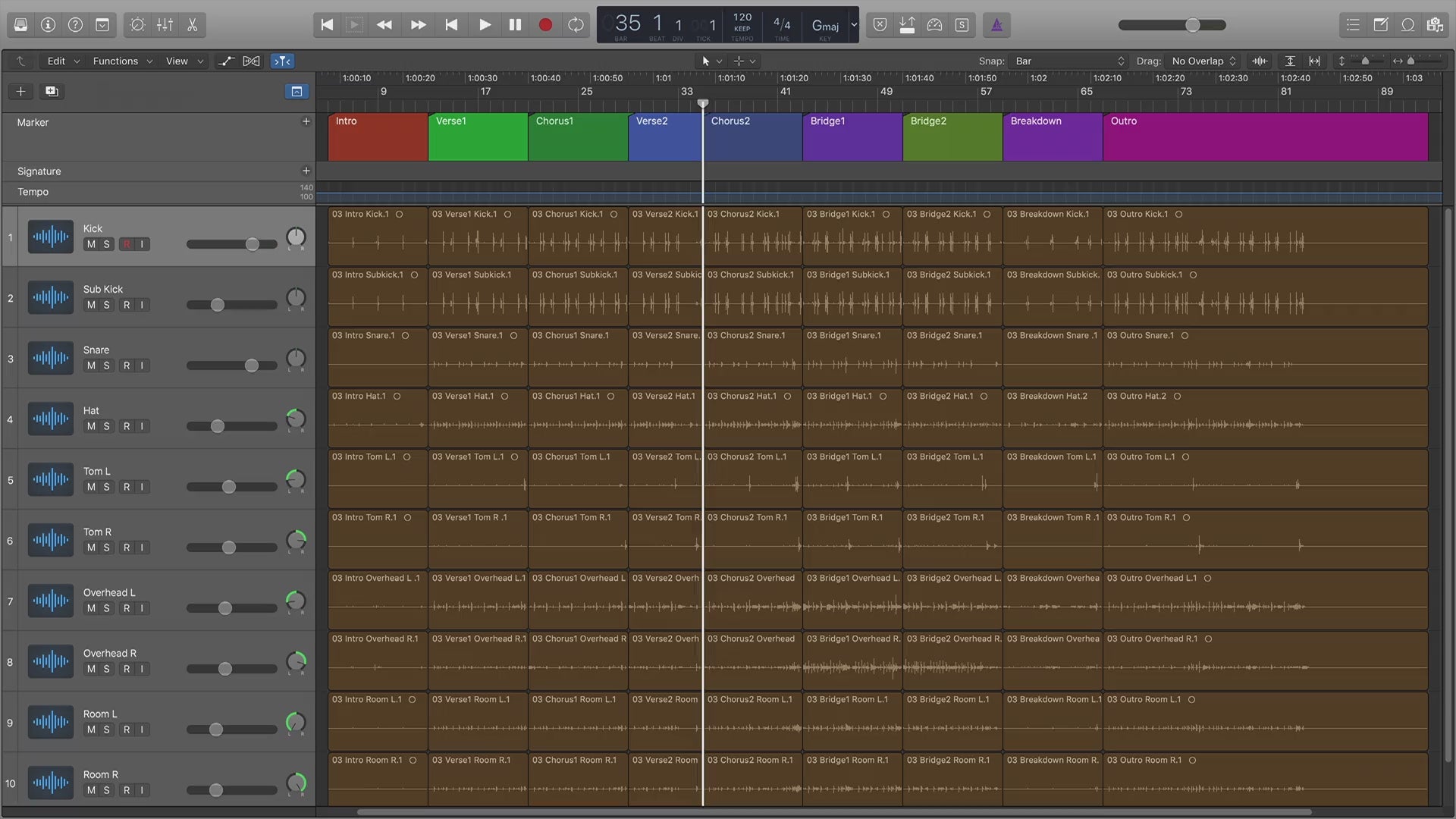This screenshot has width=1456, height=819.
Task: Open the Loop Browser icon
Action: (x=1407, y=25)
